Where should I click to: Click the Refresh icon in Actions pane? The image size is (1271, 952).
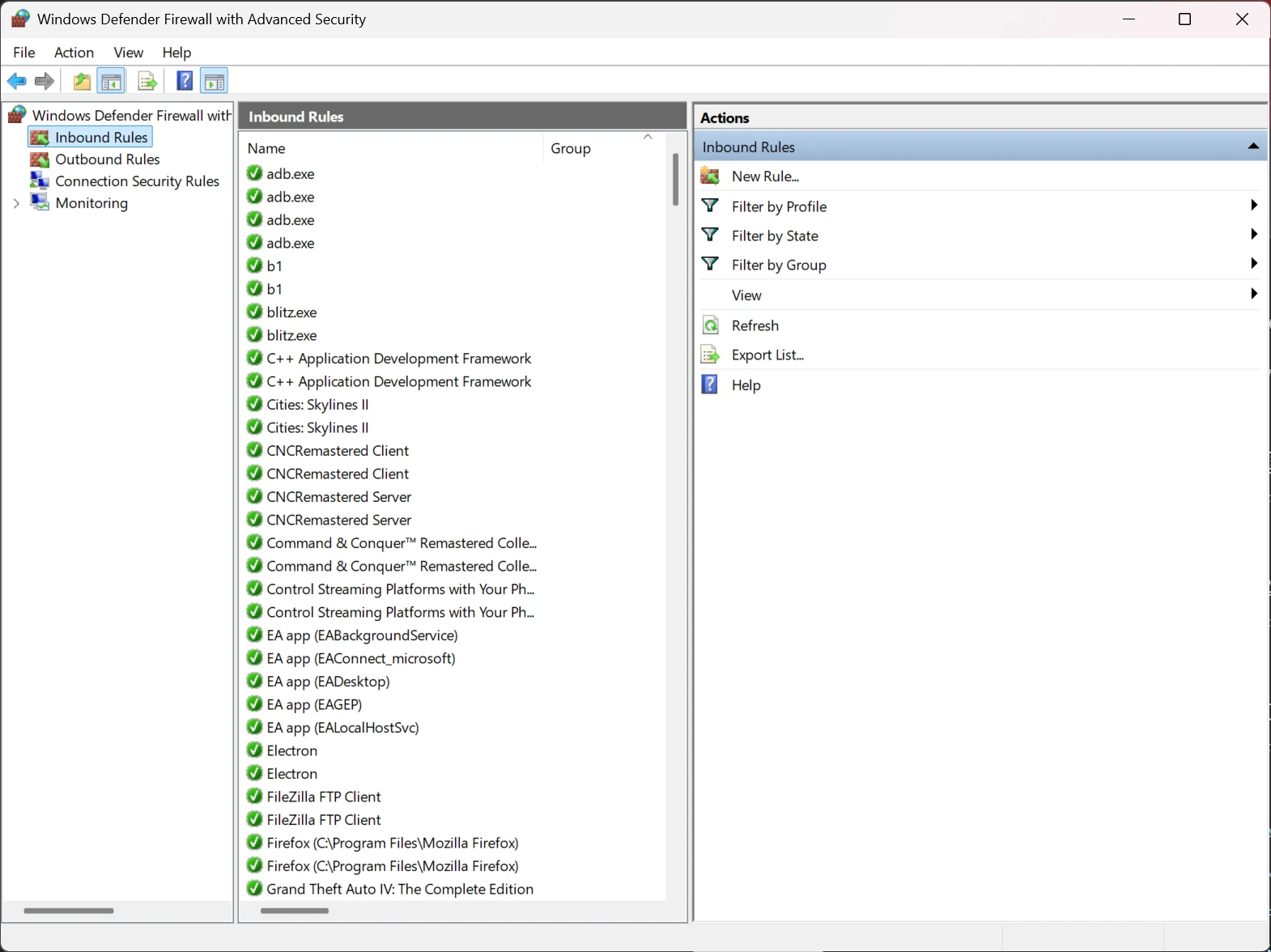click(x=710, y=325)
